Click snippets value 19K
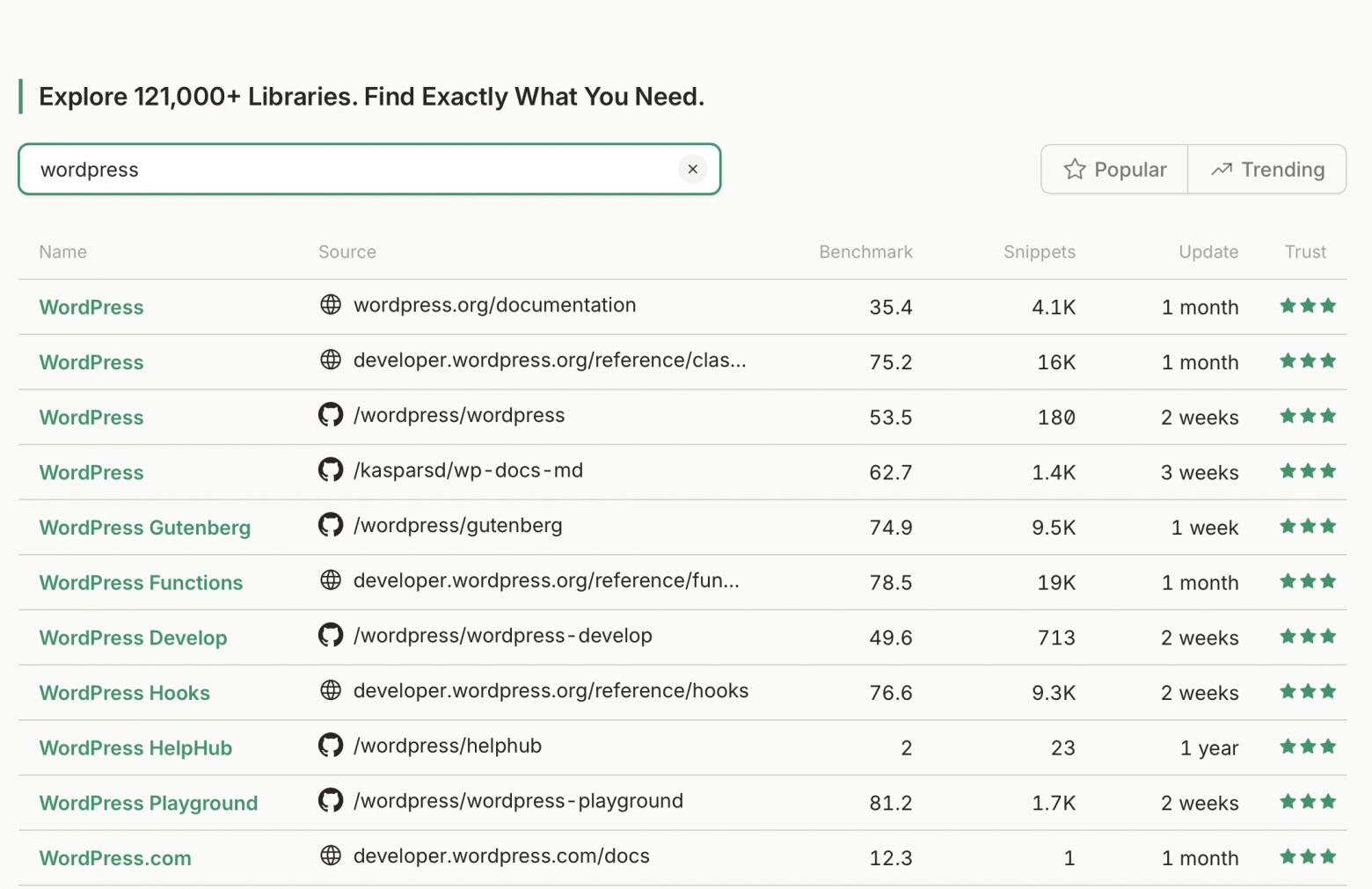 click(1056, 582)
